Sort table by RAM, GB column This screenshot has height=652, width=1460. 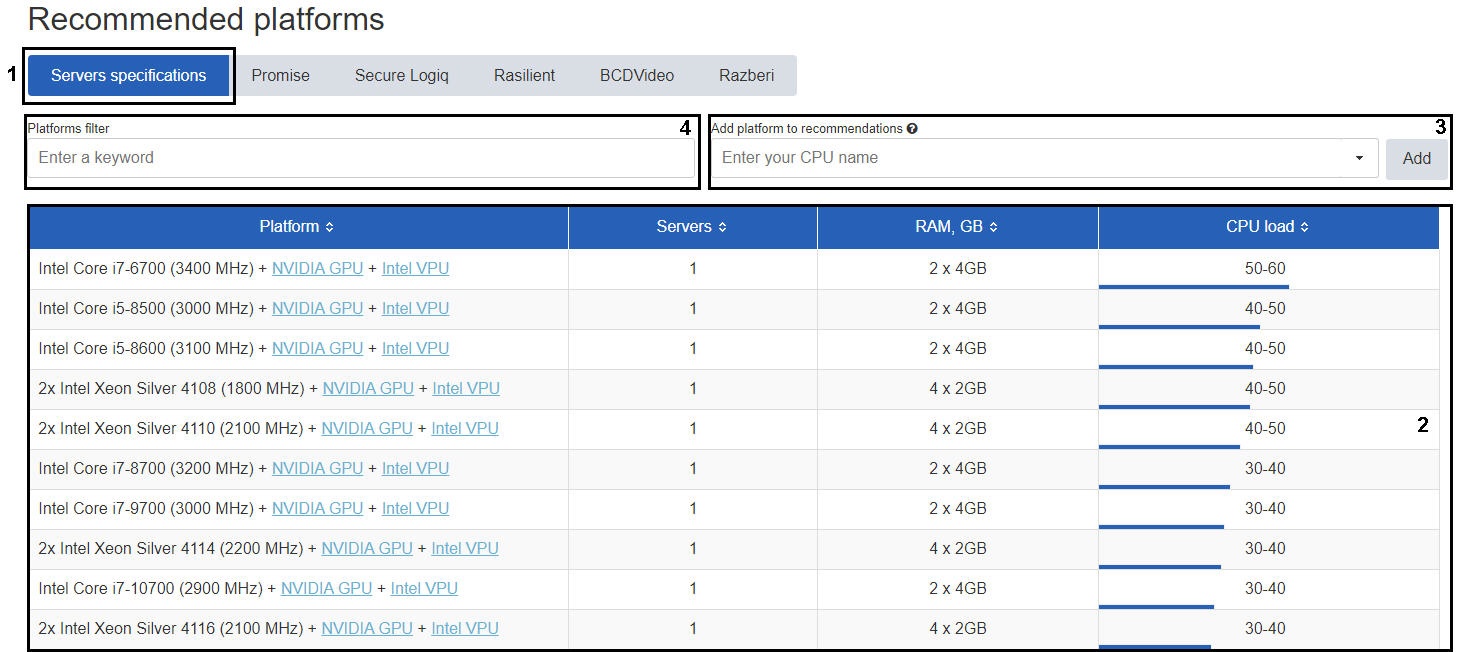point(956,227)
